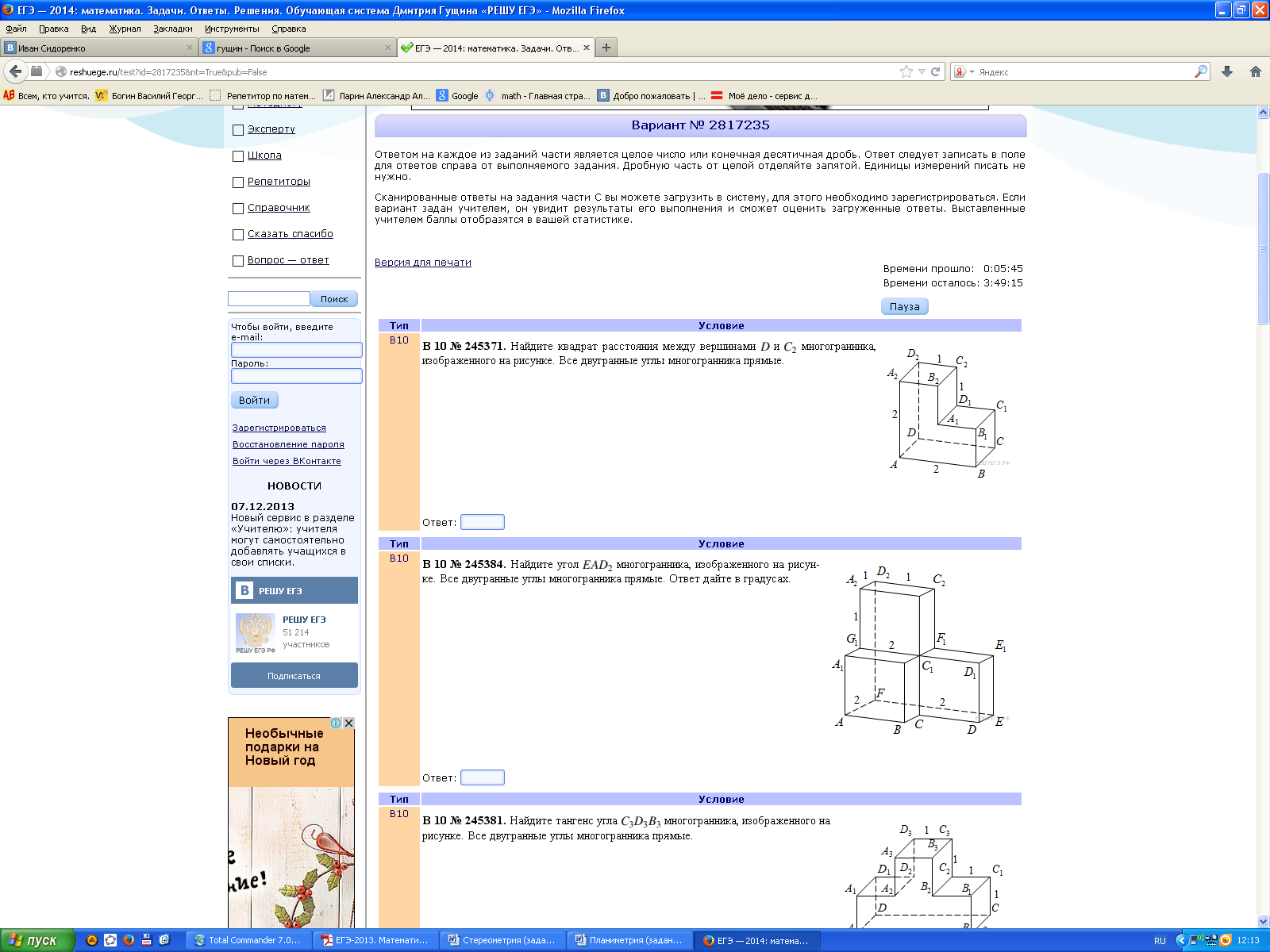1270x952 pixels.
Task: Open the Справка menu
Action: (x=289, y=29)
